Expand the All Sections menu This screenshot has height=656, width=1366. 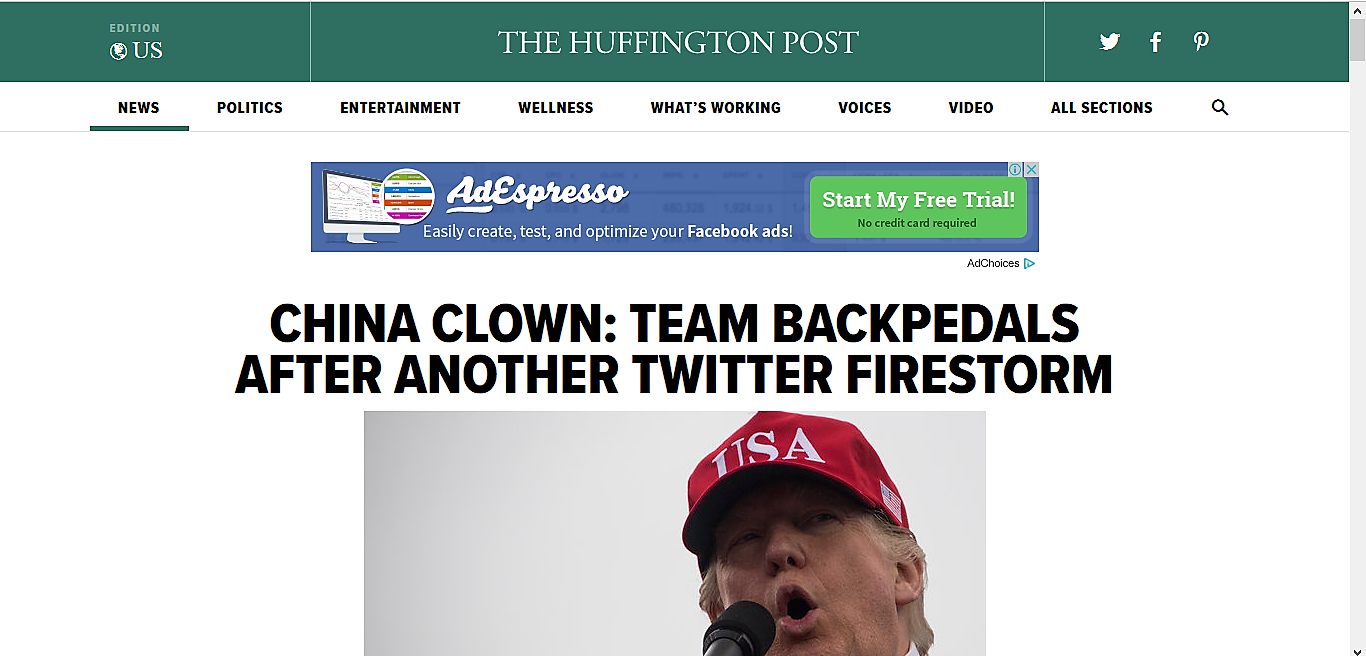(1101, 107)
